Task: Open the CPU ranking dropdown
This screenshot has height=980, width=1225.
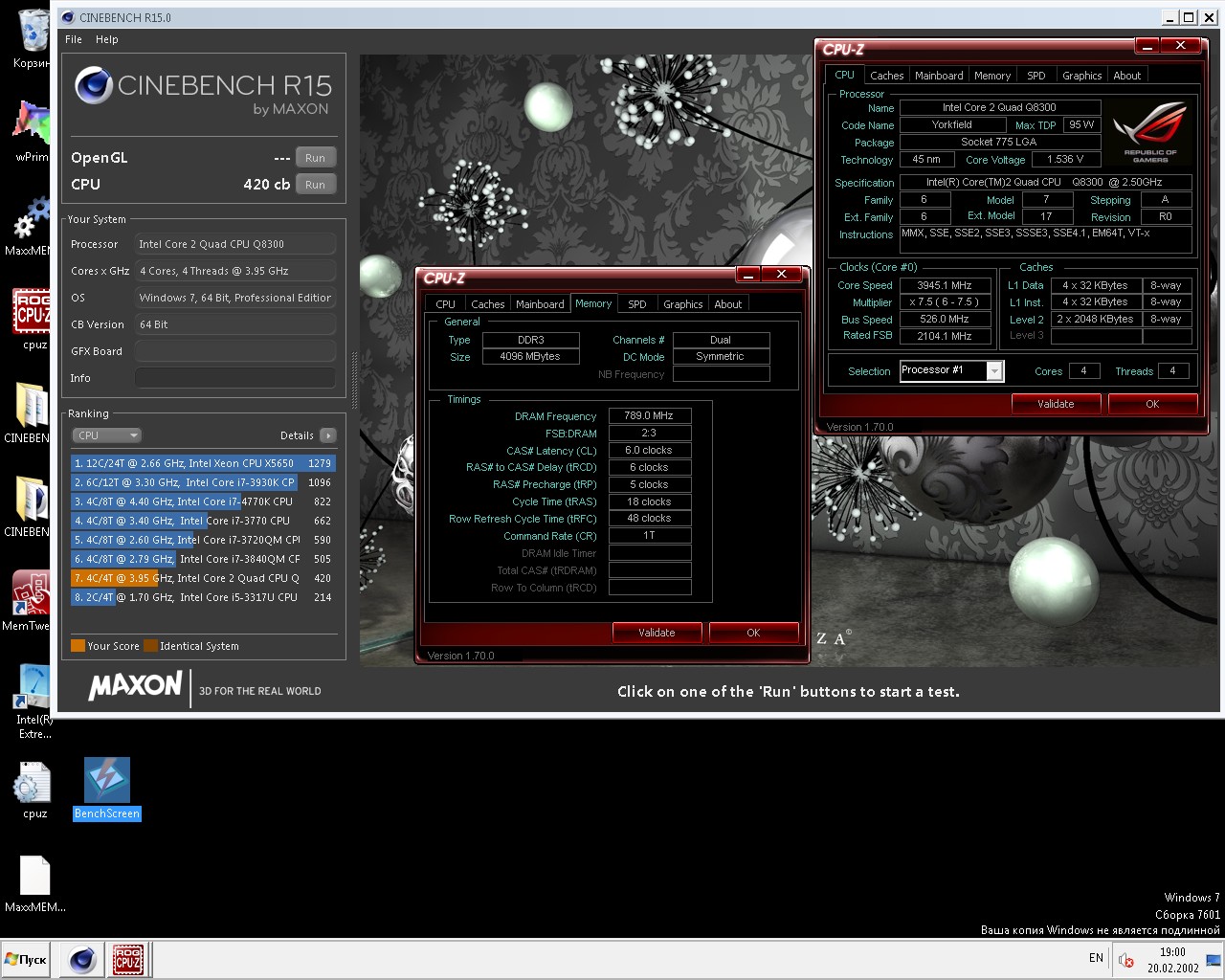Action: coord(106,435)
